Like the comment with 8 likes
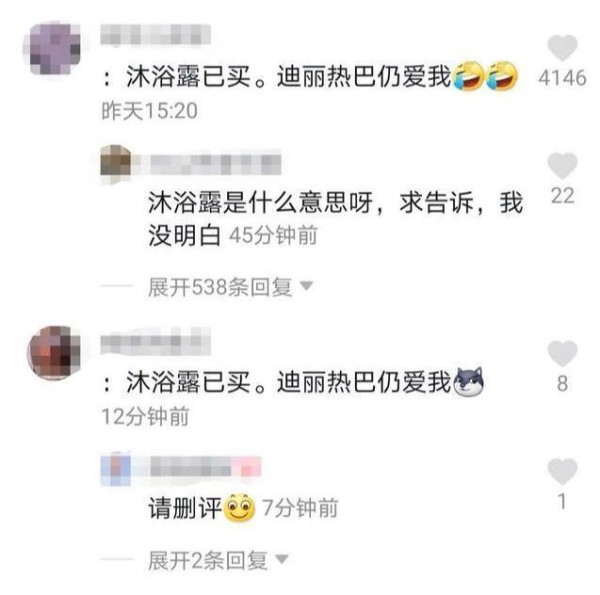This screenshot has height=595, width=600. [562, 353]
